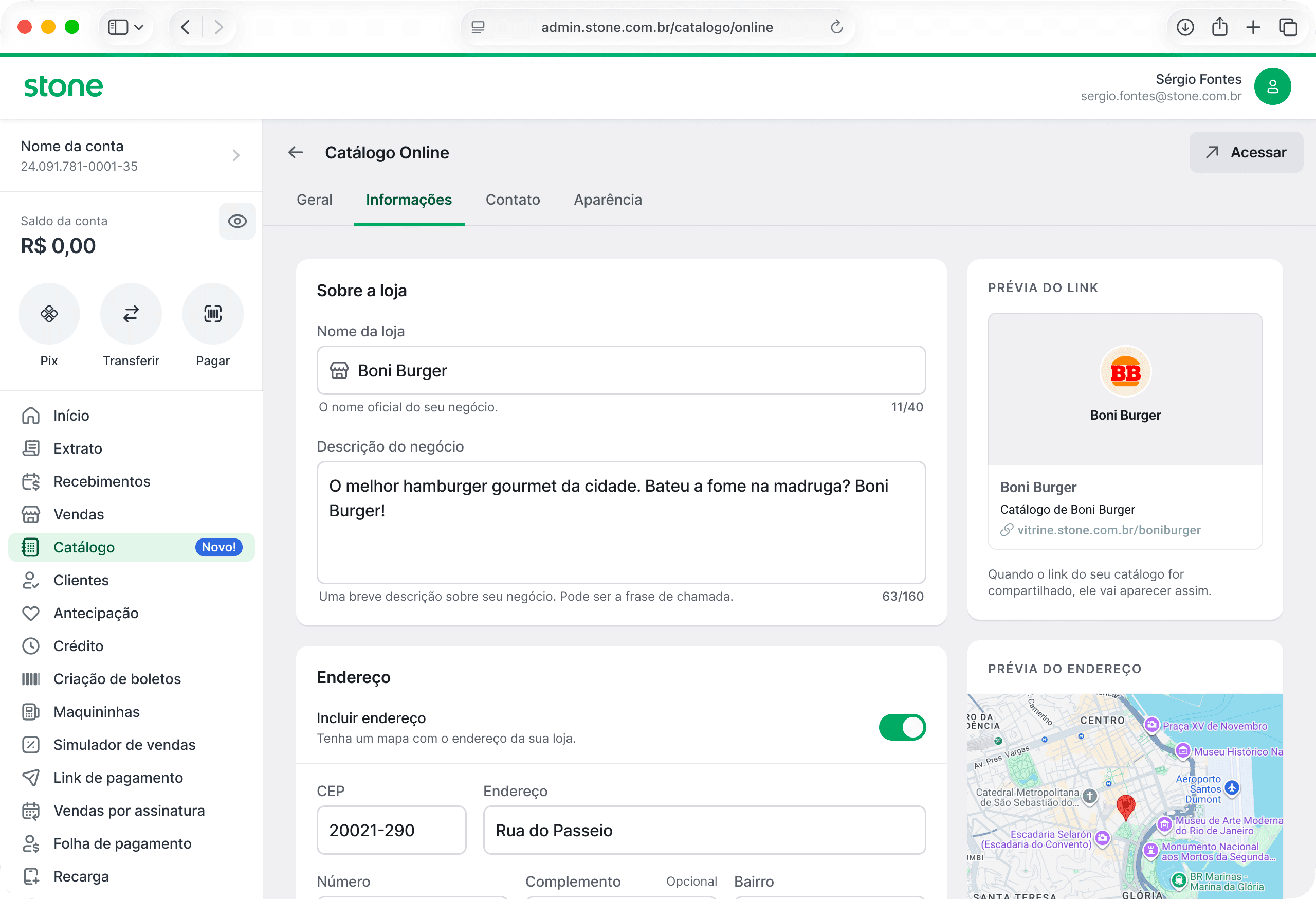Screen dimensions: 1316x899
Task: Open the Clientes person icon
Action: [30, 580]
